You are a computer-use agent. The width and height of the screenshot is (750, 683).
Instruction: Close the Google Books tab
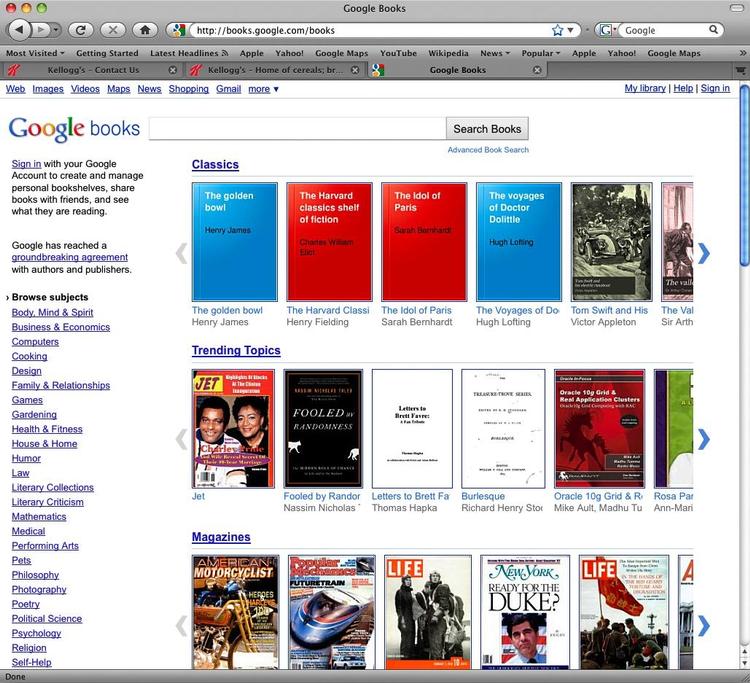[537, 70]
